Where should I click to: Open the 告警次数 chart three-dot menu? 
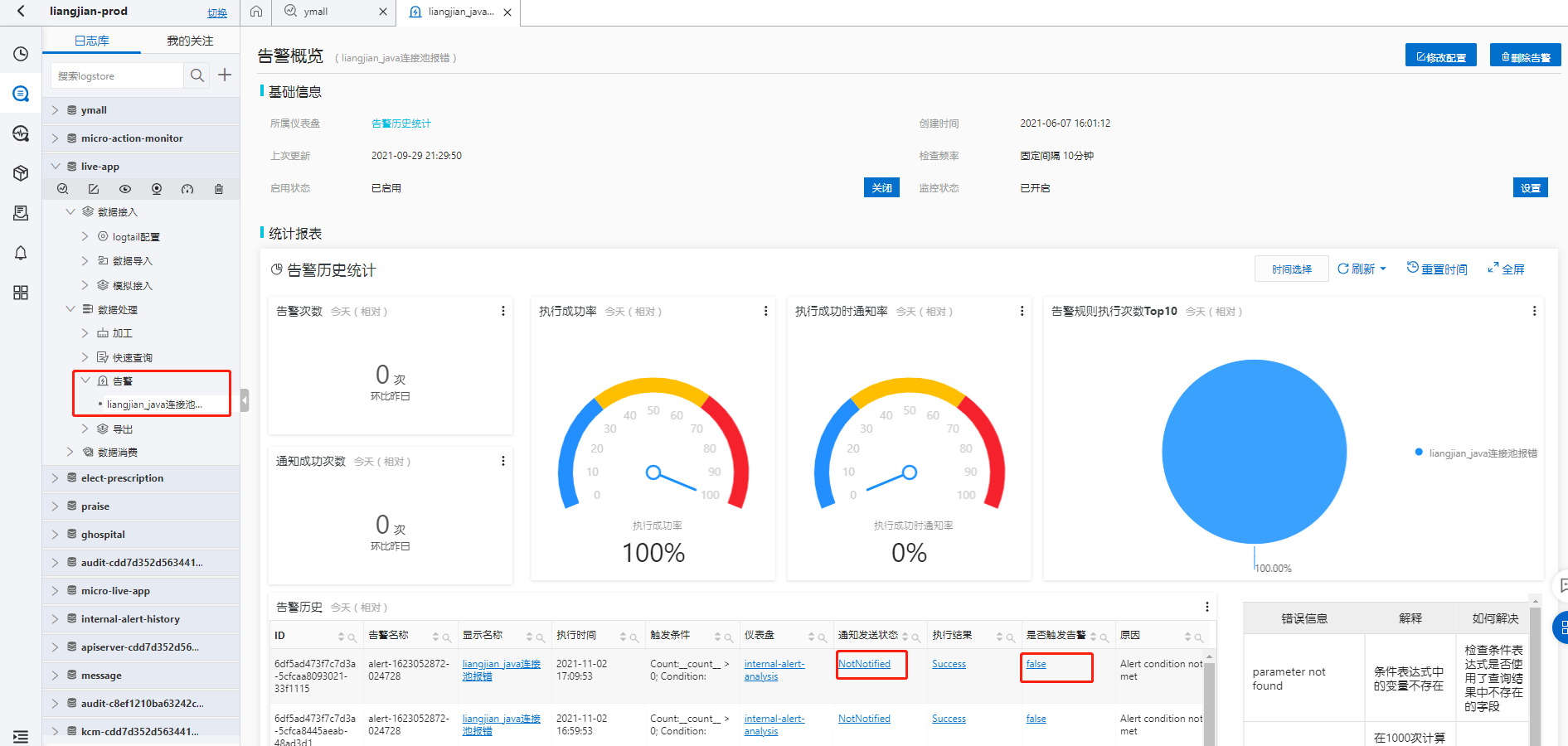point(502,311)
